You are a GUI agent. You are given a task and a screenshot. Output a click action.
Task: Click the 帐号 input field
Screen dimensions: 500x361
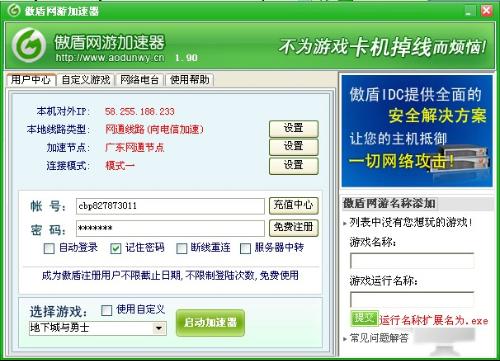click(x=170, y=206)
